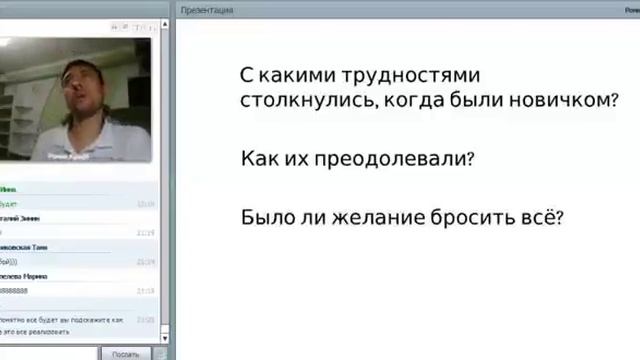
Task: Select the presenter webcam video
Action: pyautogui.click(x=75, y=100)
